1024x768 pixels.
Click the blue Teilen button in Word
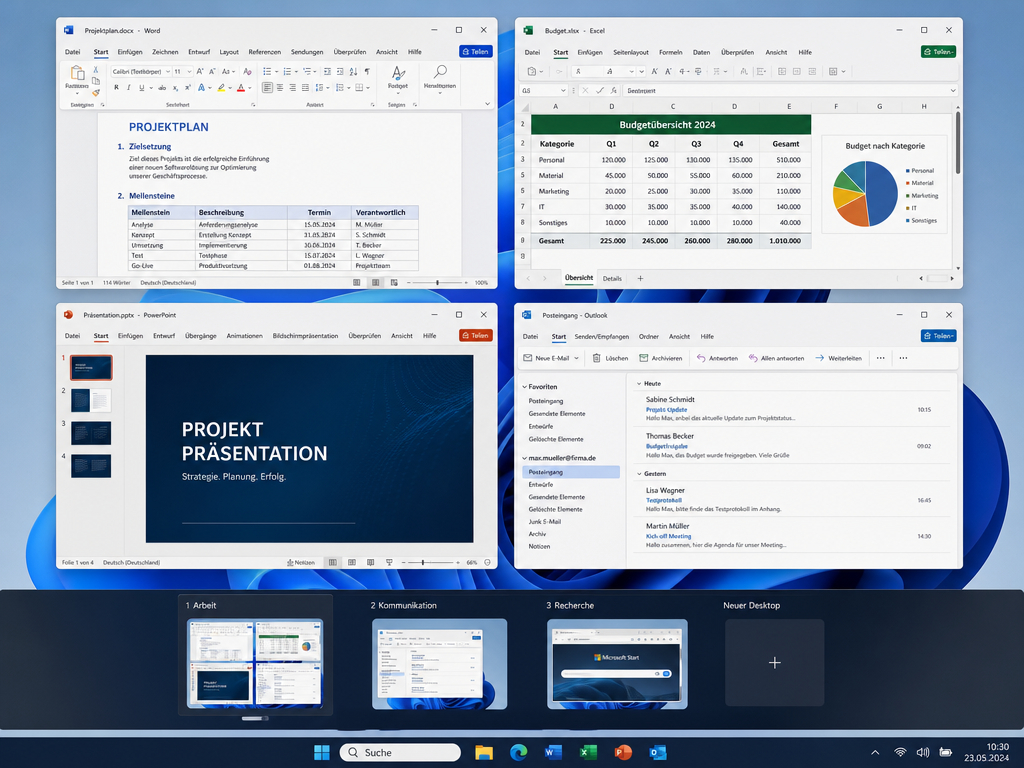475,52
